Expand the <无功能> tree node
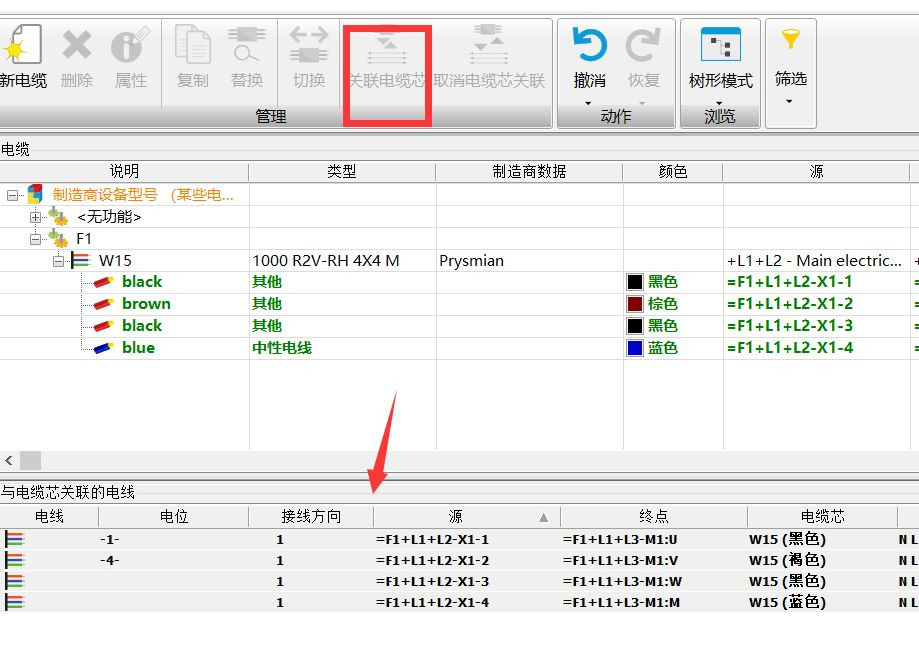The image size is (919, 652). click(36, 217)
